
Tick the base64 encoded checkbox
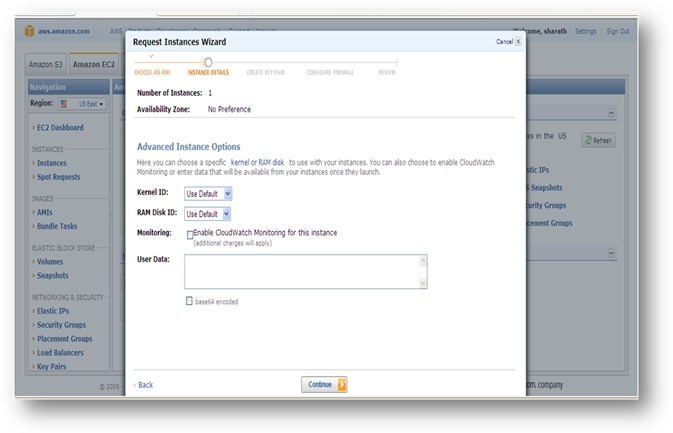[189, 301]
